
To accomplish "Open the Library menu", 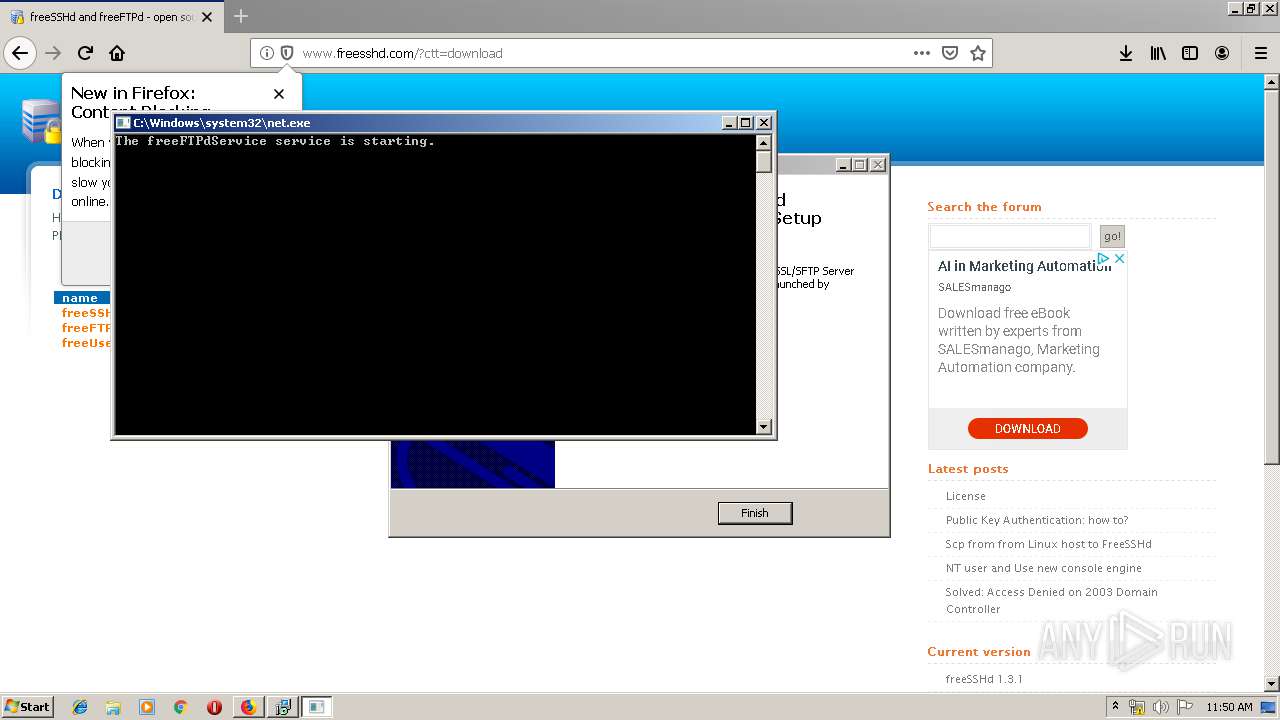I will pos(1158,53).
